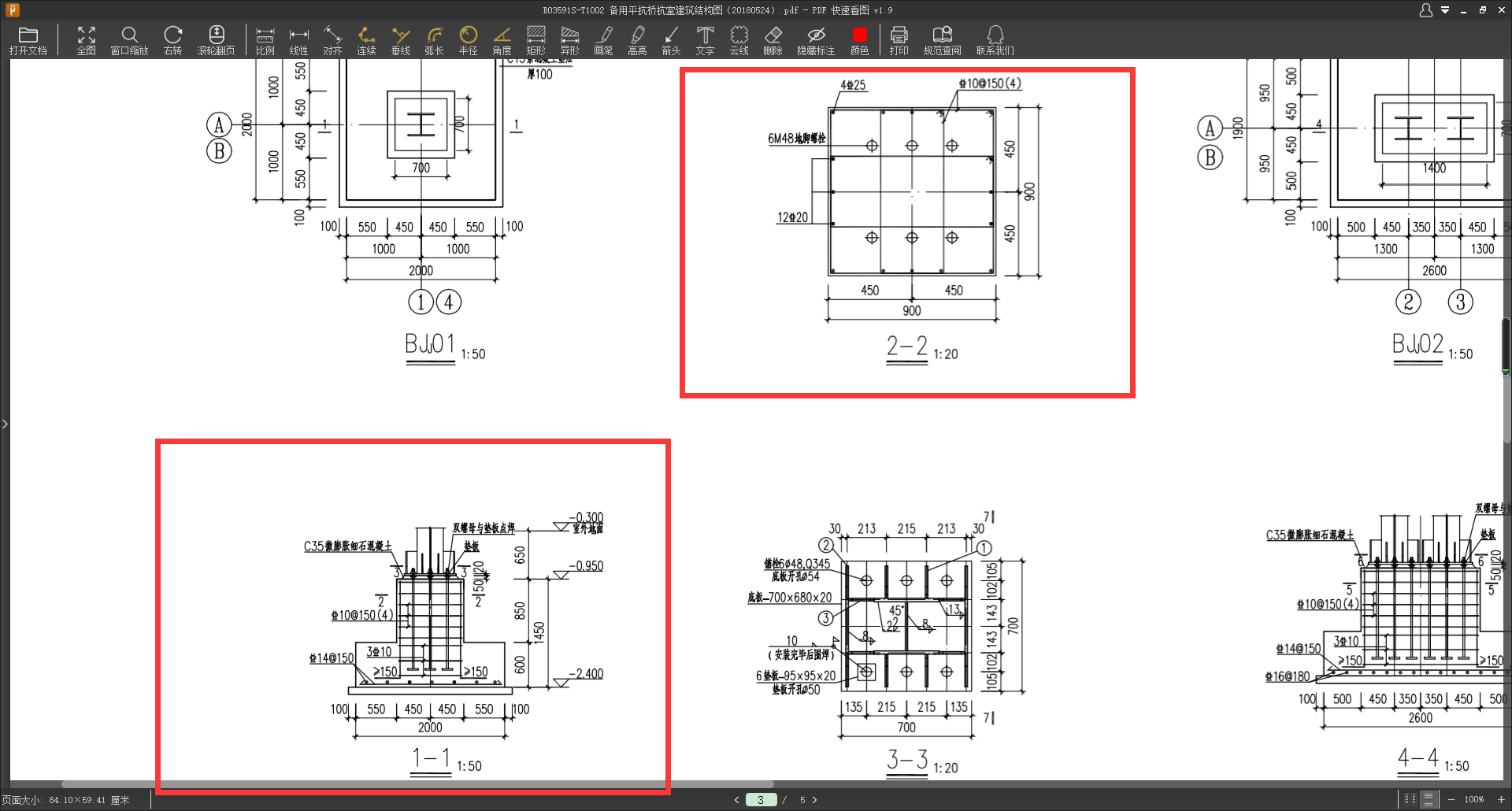Select the 对齐 aligned dimension tool
Image resolution: width=1512 pixels, height=811 pixels.
coord(332,41)
